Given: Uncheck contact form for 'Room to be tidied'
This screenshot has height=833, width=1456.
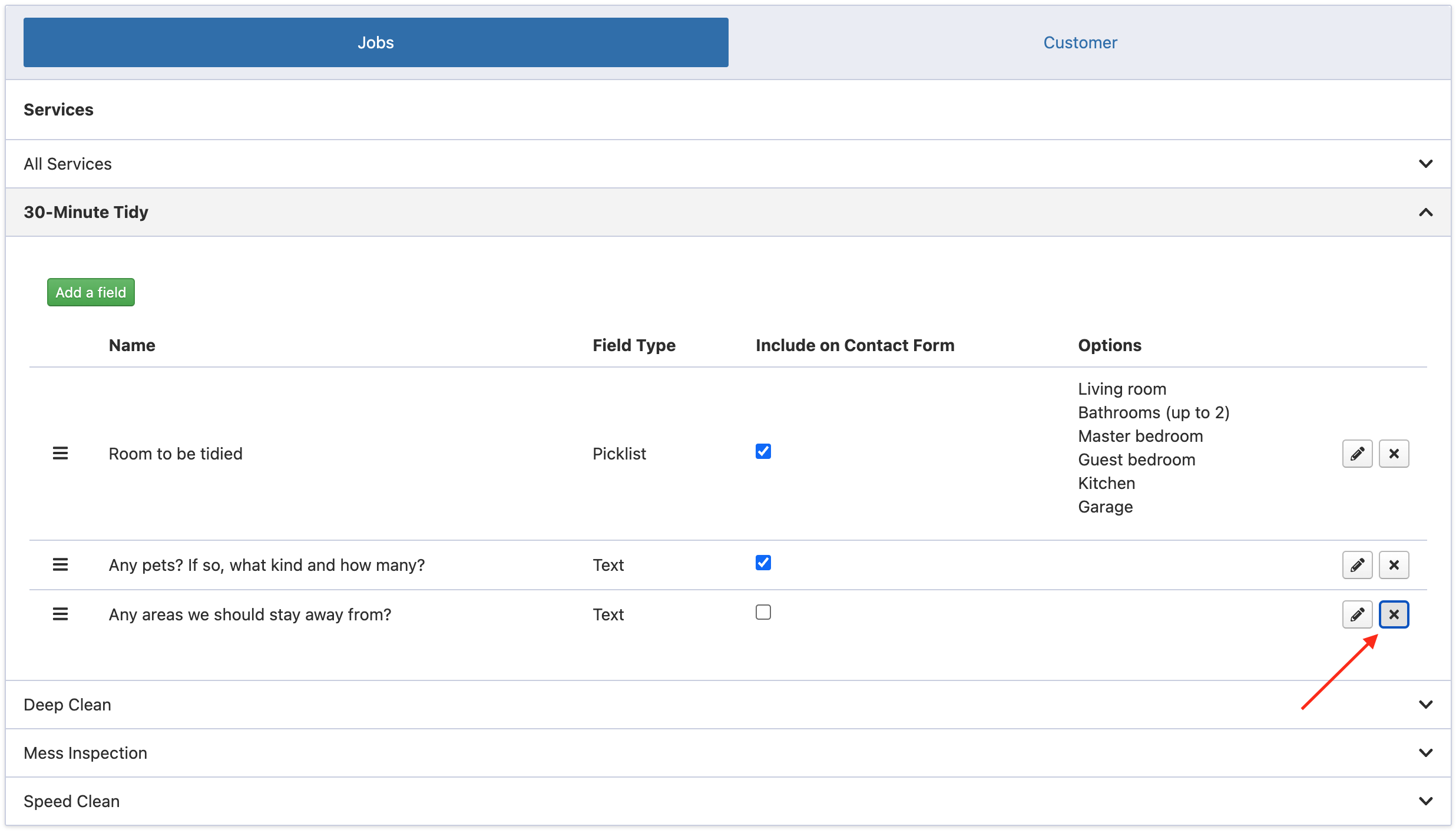Looking at the screenshot, I should pos(763,451).
